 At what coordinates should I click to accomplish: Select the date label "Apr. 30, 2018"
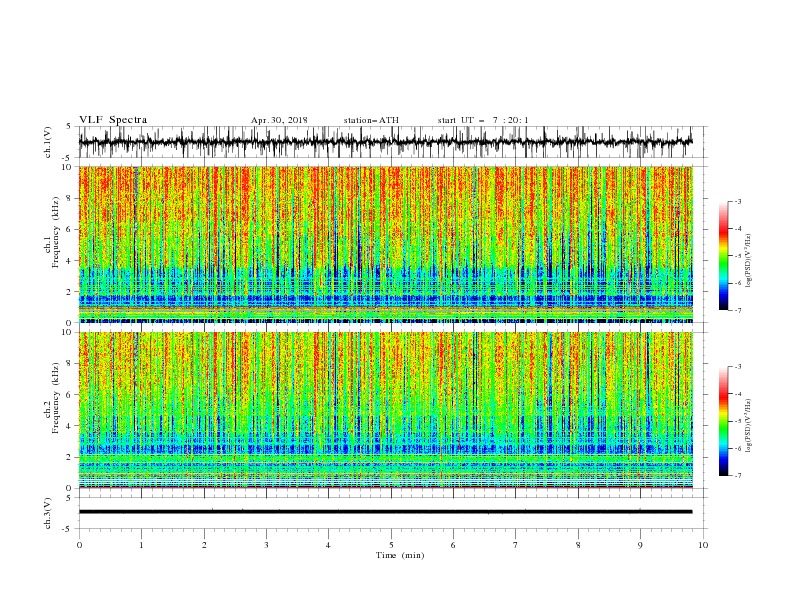click(x=279, y=120)
